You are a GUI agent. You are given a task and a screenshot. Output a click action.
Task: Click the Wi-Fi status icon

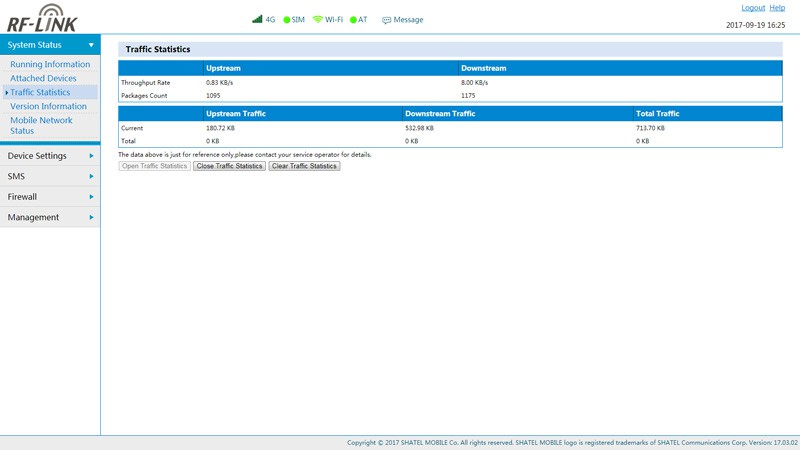[318, 19]
